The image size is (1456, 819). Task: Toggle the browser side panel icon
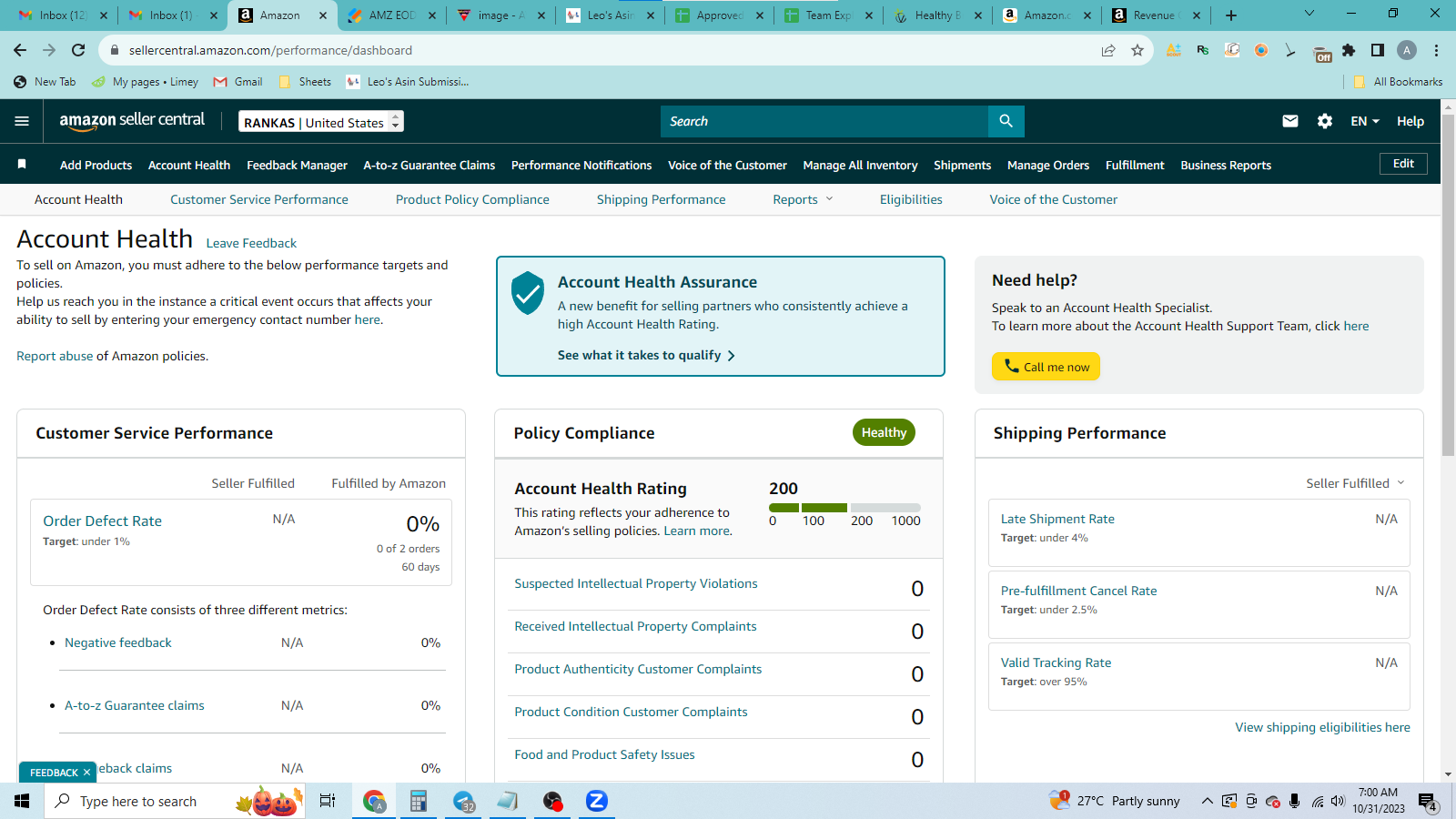click(1378, 50)
